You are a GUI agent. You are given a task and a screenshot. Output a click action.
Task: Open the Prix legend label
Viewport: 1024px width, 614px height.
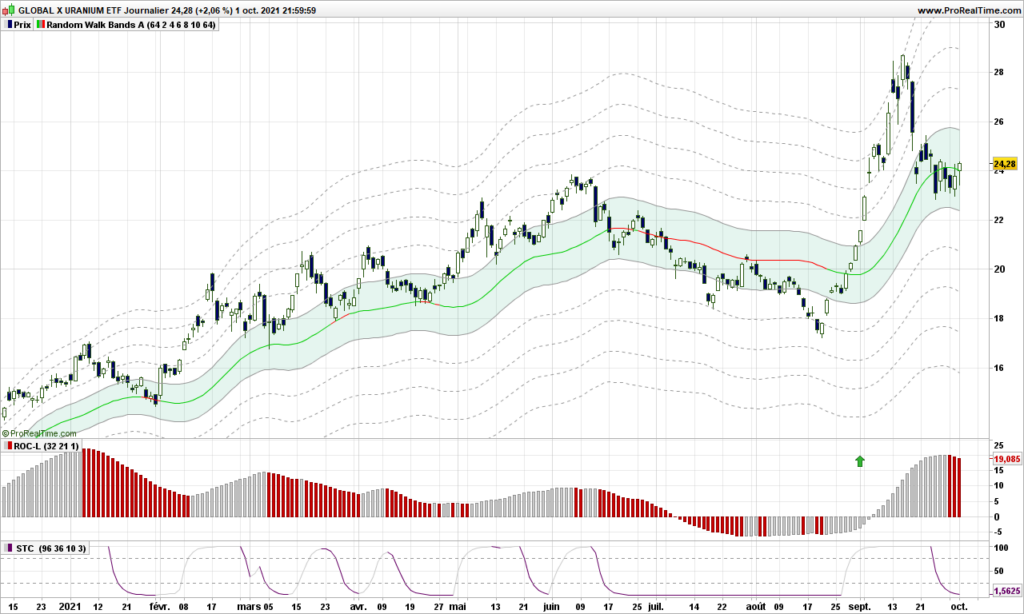point(22,25)
